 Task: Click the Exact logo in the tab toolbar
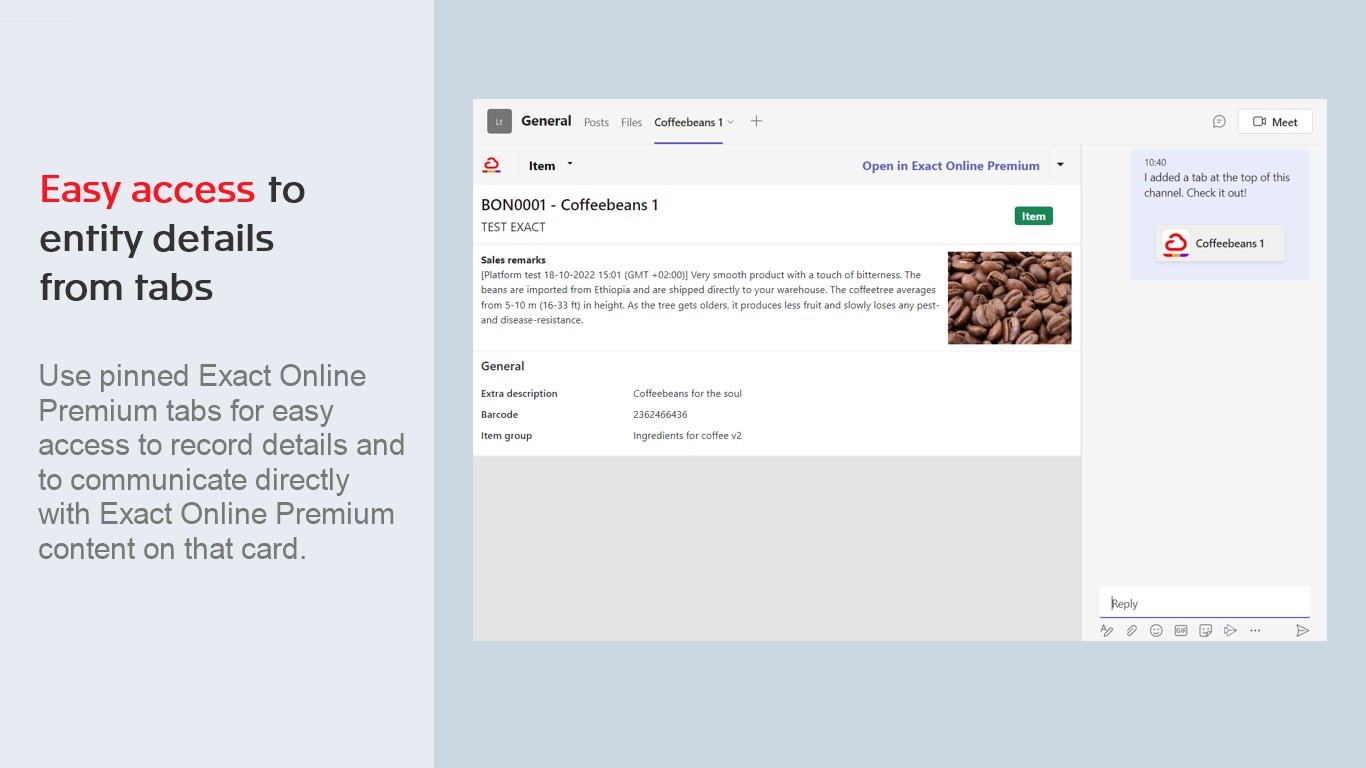click(491, 165)
